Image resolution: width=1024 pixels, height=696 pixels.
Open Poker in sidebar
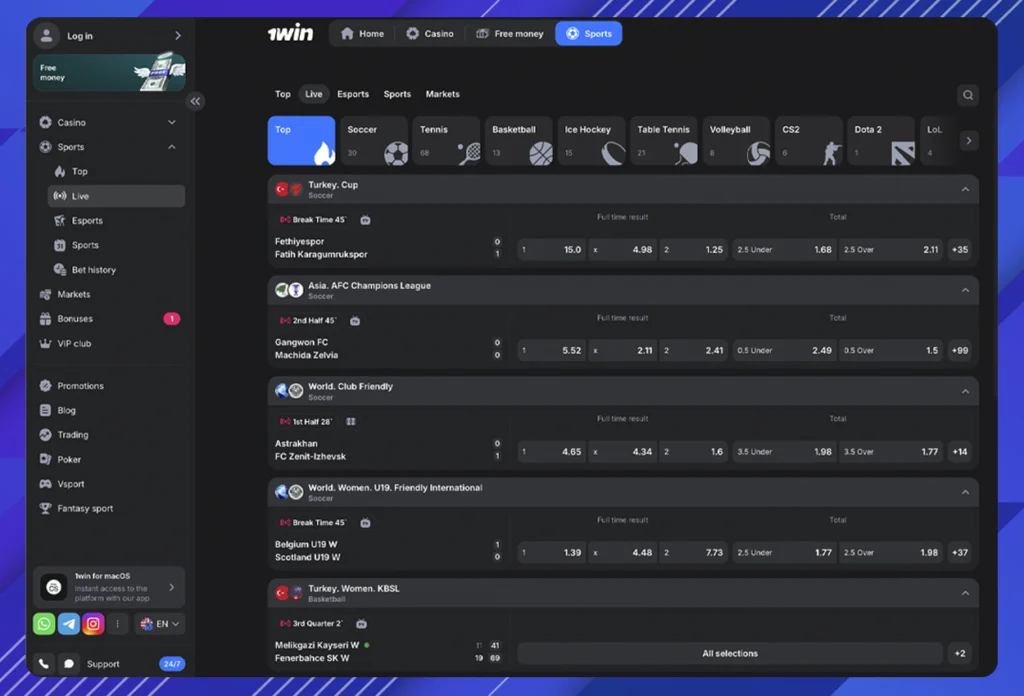click(109, 460)
